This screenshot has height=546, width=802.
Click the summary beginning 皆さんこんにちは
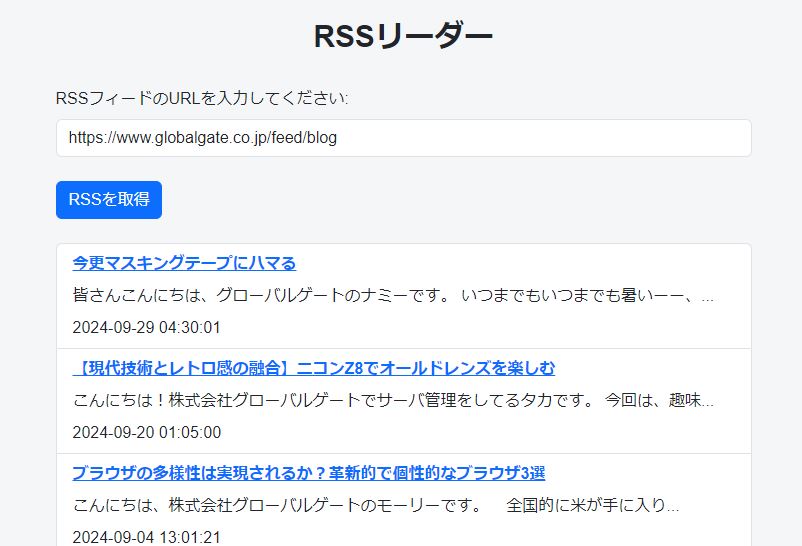point(393,295)
